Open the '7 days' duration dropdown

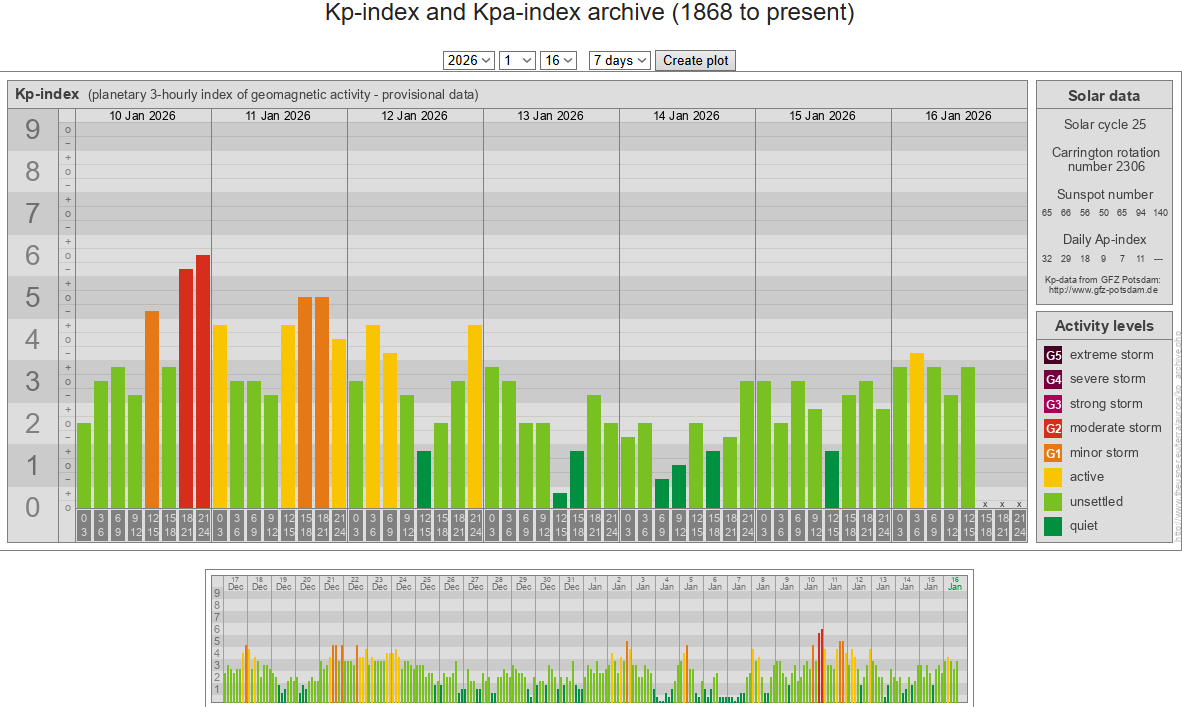pyautogui.click(x=620, y=60)
